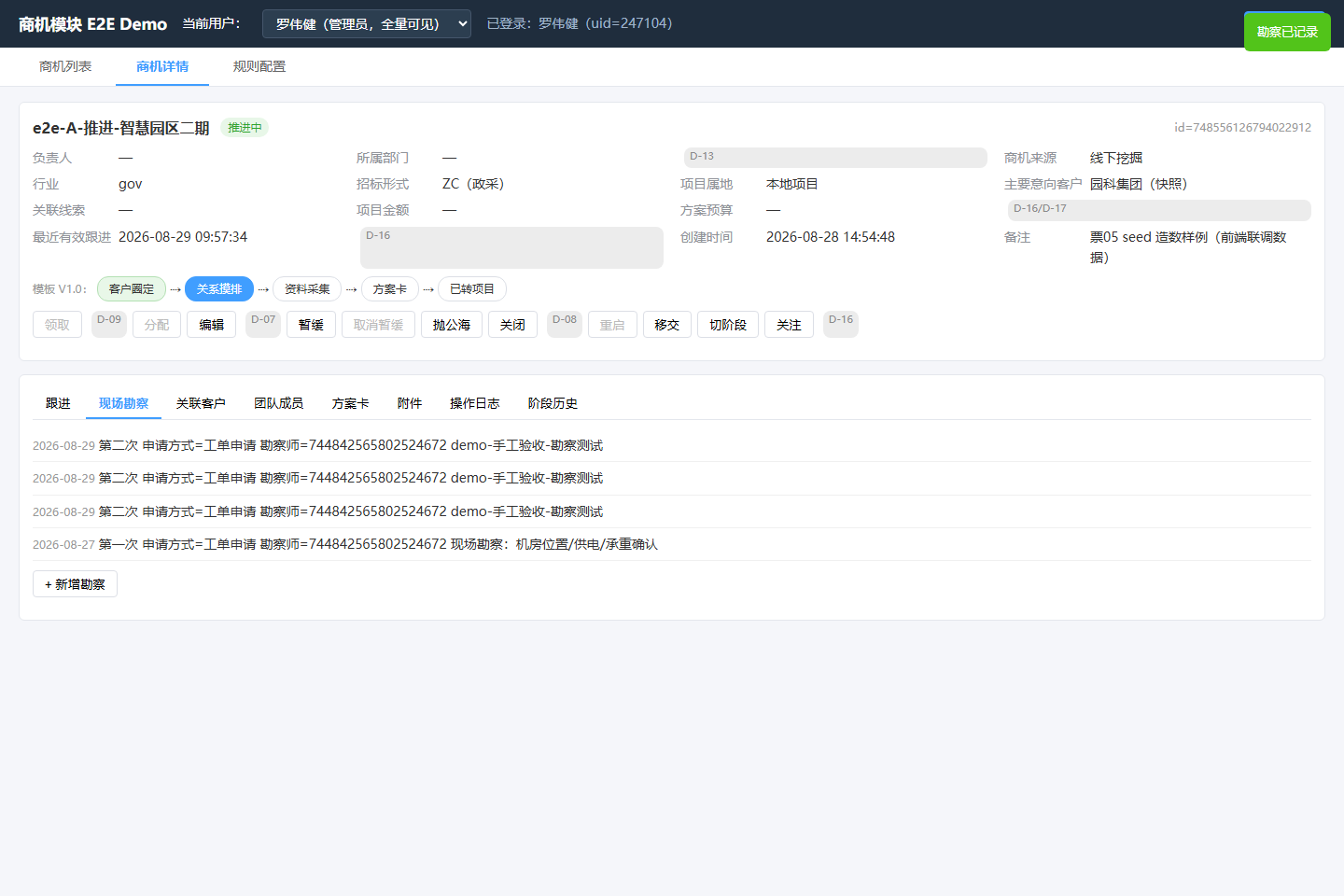Open the 关联客户 sub-tab
This screenshot has height=896, width=1344.
tap(201, 403)
